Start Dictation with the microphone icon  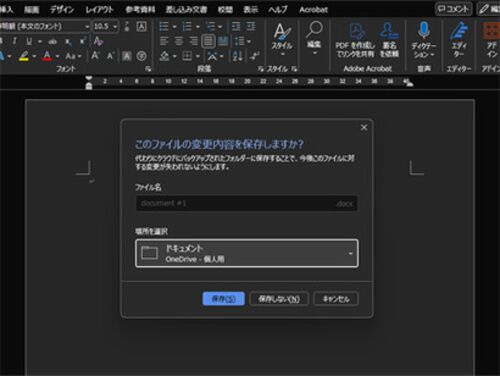point(423,30)
